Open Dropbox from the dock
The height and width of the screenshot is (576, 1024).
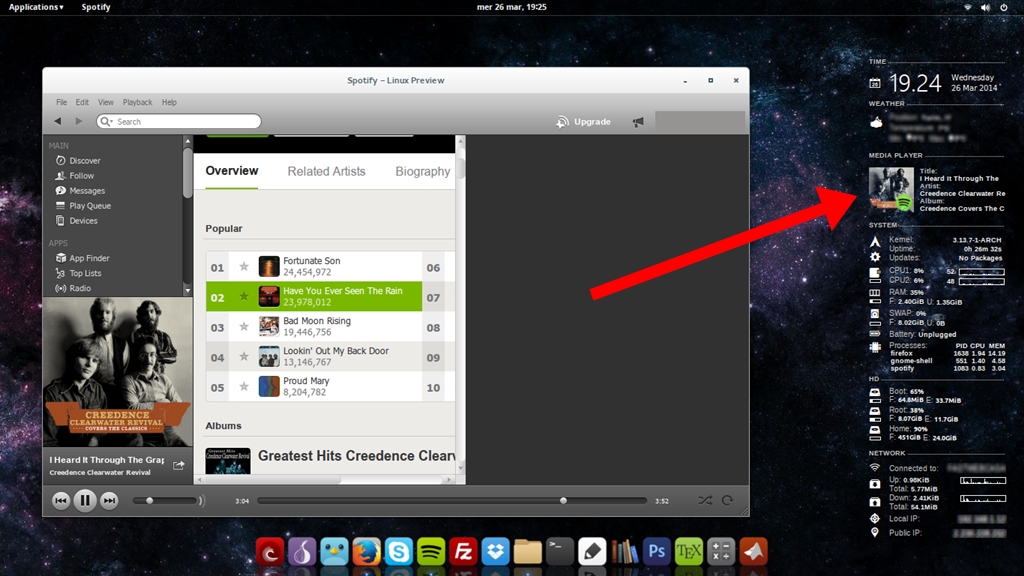pyautogui.click(x=495, y=552)
